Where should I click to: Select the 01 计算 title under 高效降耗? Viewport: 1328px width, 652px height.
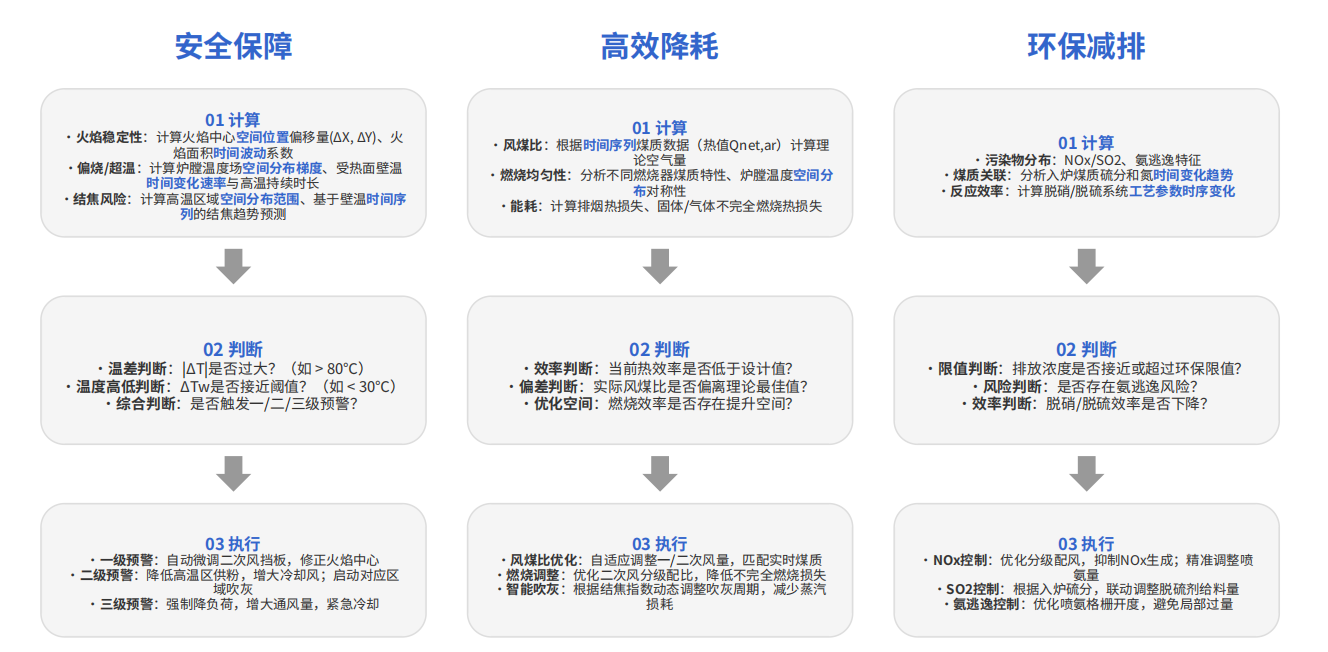coord(660,128)
